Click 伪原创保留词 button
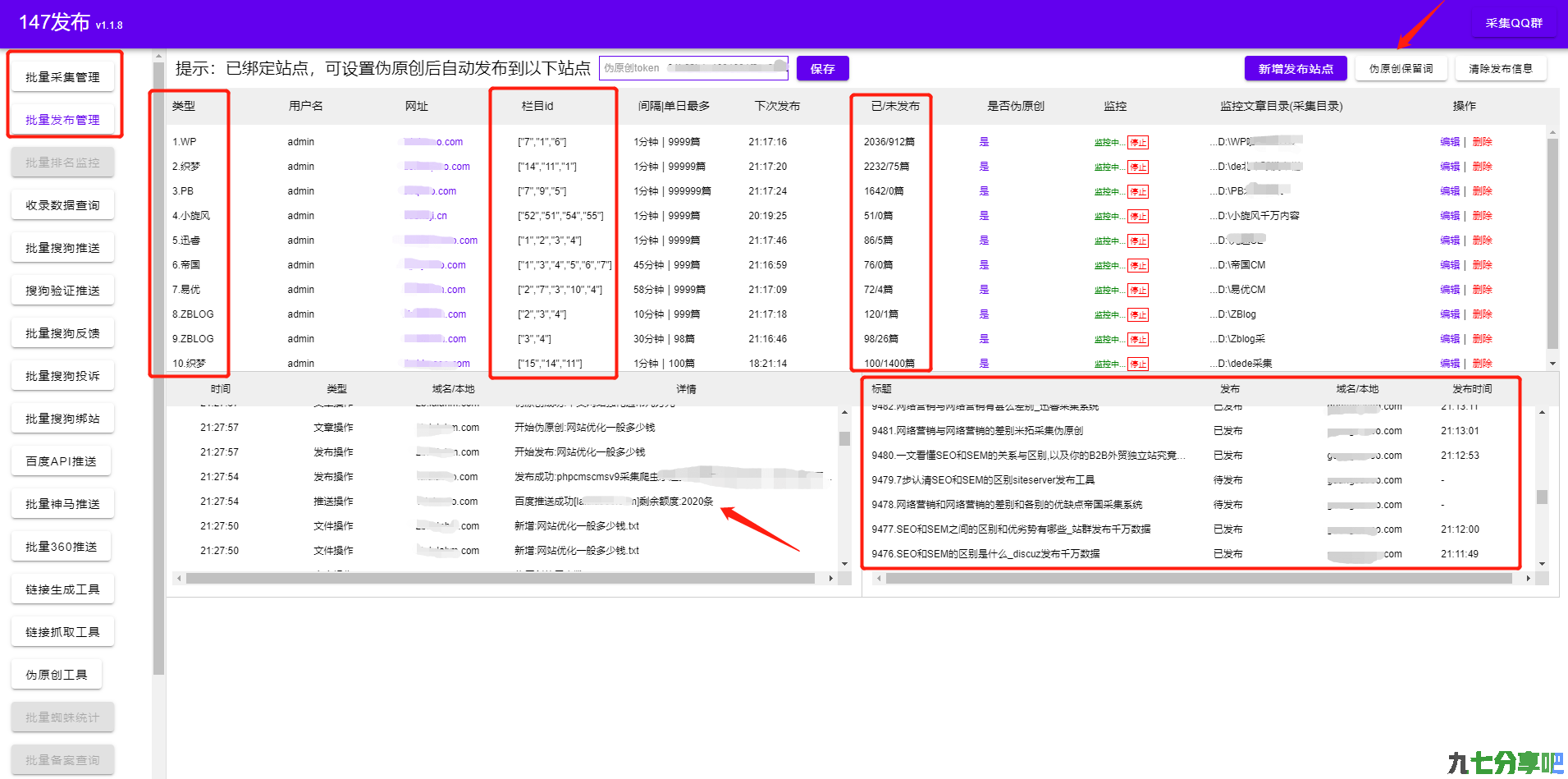 tap(1401, 69)
